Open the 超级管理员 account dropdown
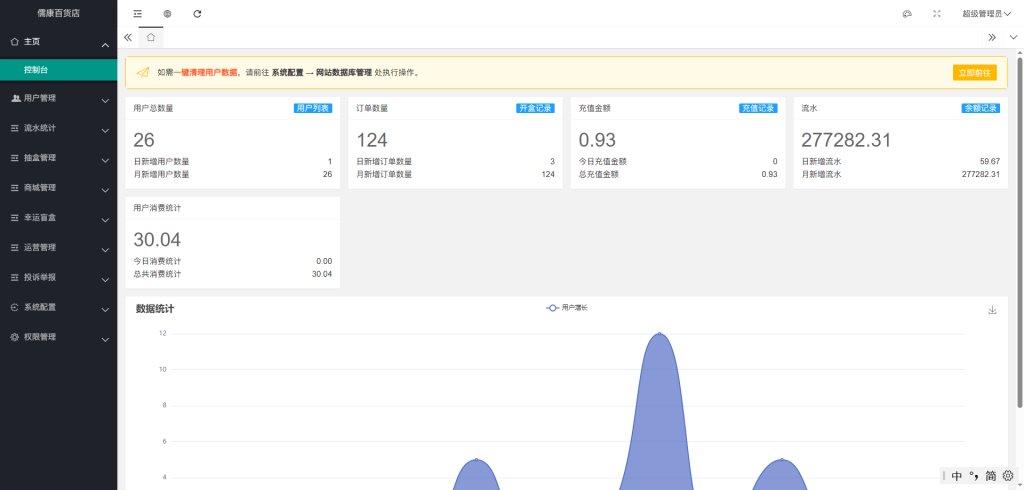Viewport: 1024px width, 490px height. (x=987, y=14)
